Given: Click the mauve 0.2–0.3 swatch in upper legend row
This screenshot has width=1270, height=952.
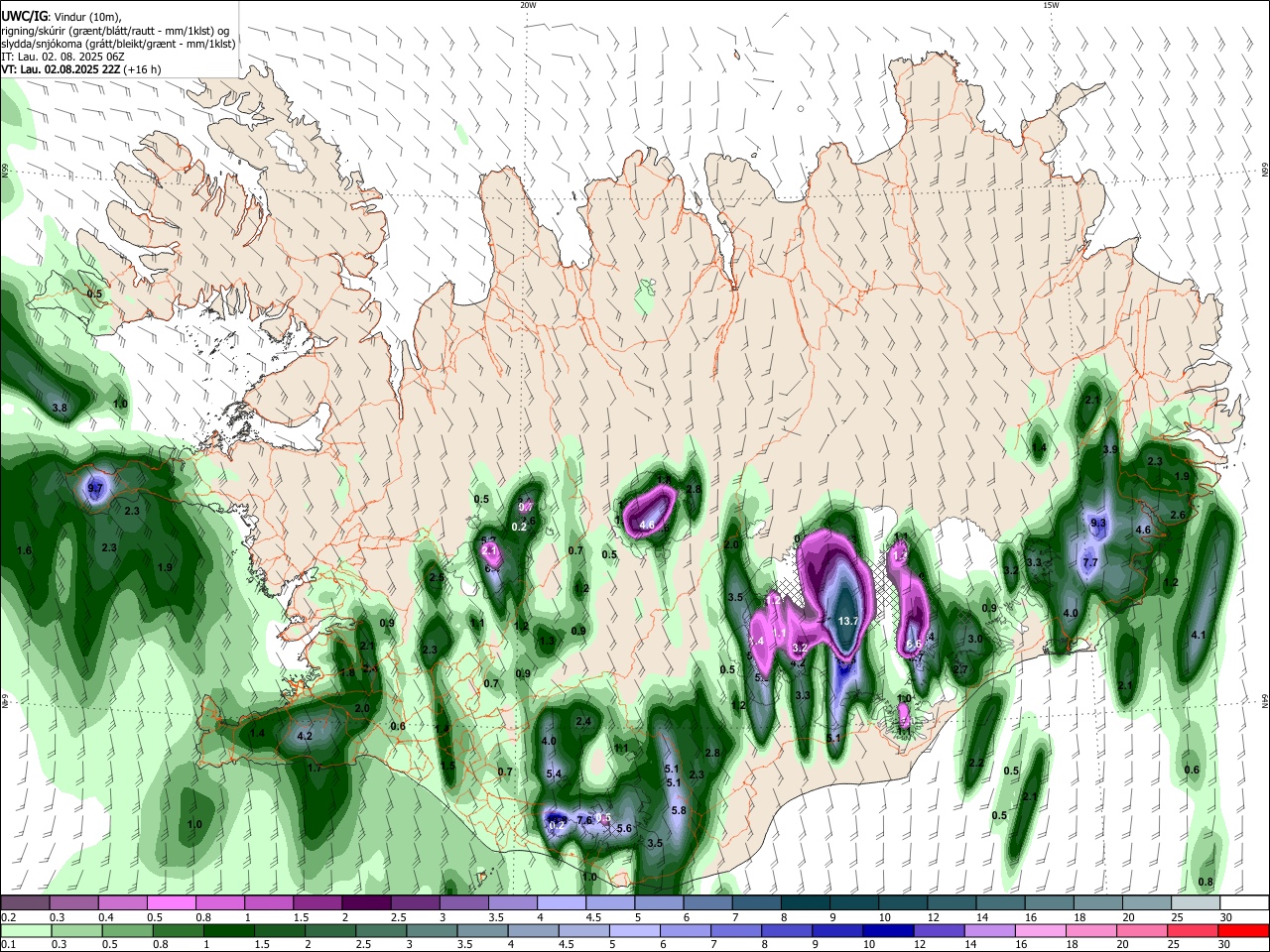Looking at the screenshot, I should point(25,903).
